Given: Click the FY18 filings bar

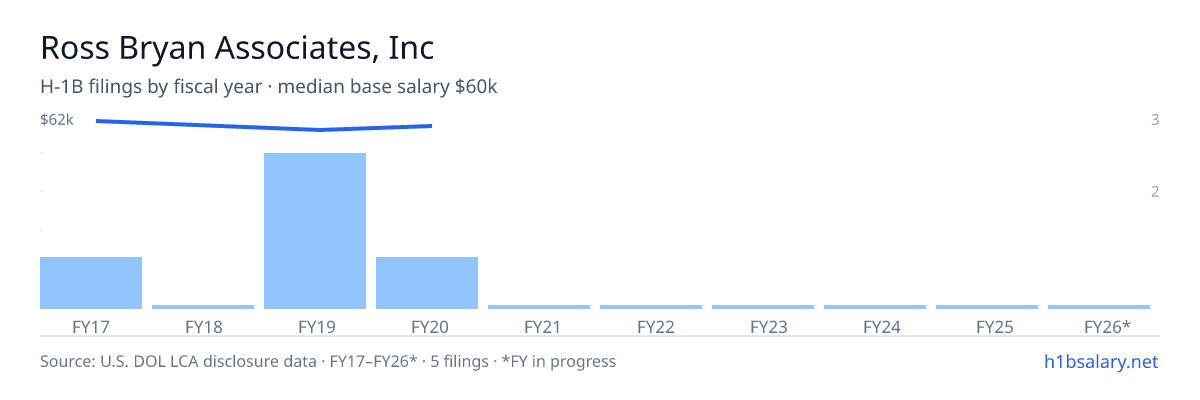Looking at the screenshot, I should coord(203,307).
